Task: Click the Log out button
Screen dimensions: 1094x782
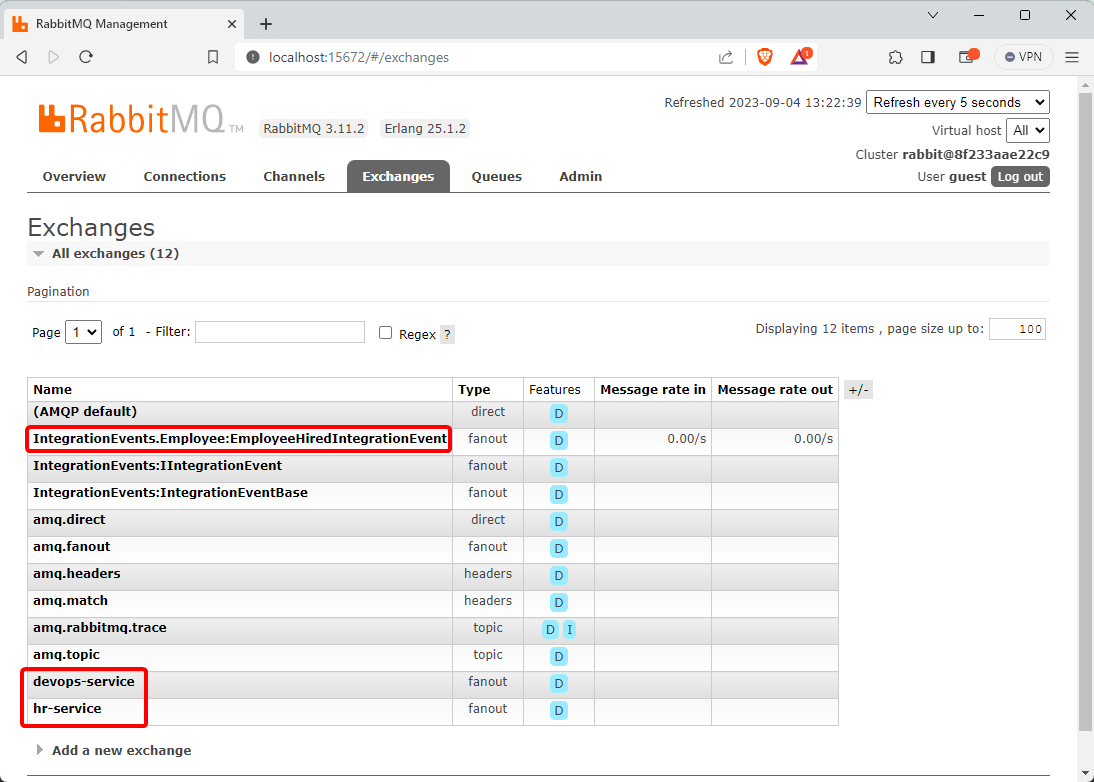Action: 1020,177
